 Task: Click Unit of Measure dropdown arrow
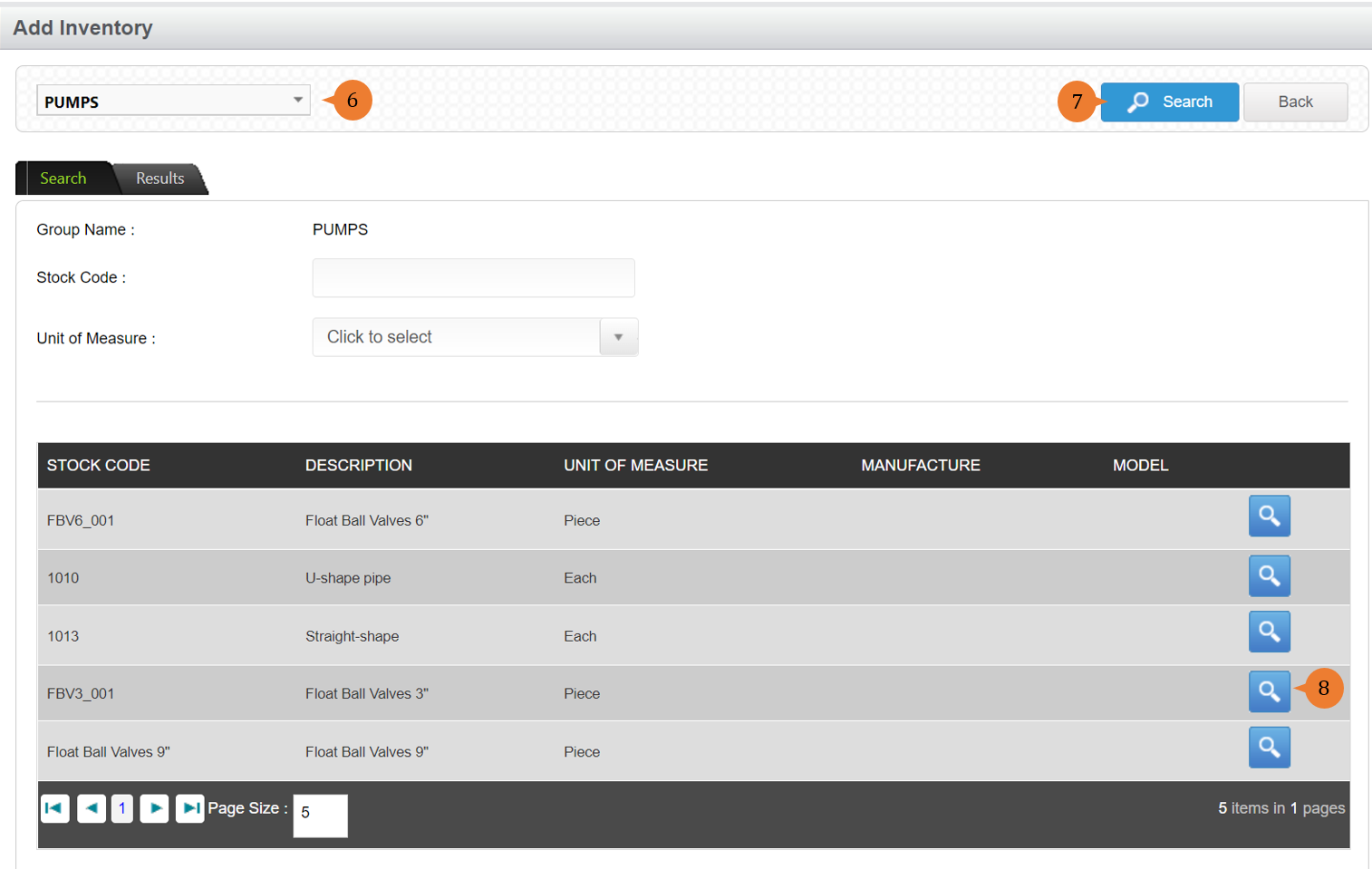[x=618, y=337]
